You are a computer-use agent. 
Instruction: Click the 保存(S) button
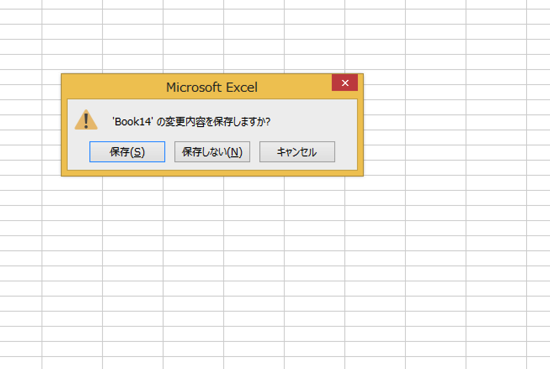point(127,152)
